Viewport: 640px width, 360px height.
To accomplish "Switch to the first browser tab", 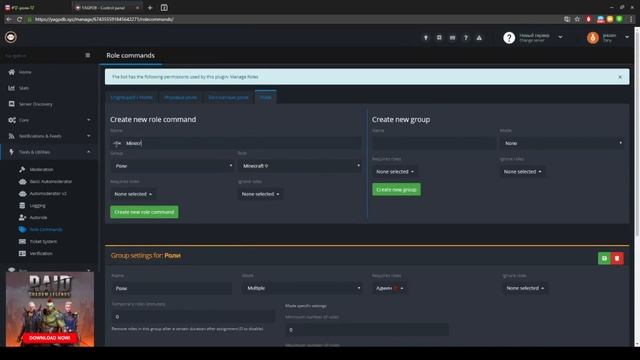I will click(36, 8).
